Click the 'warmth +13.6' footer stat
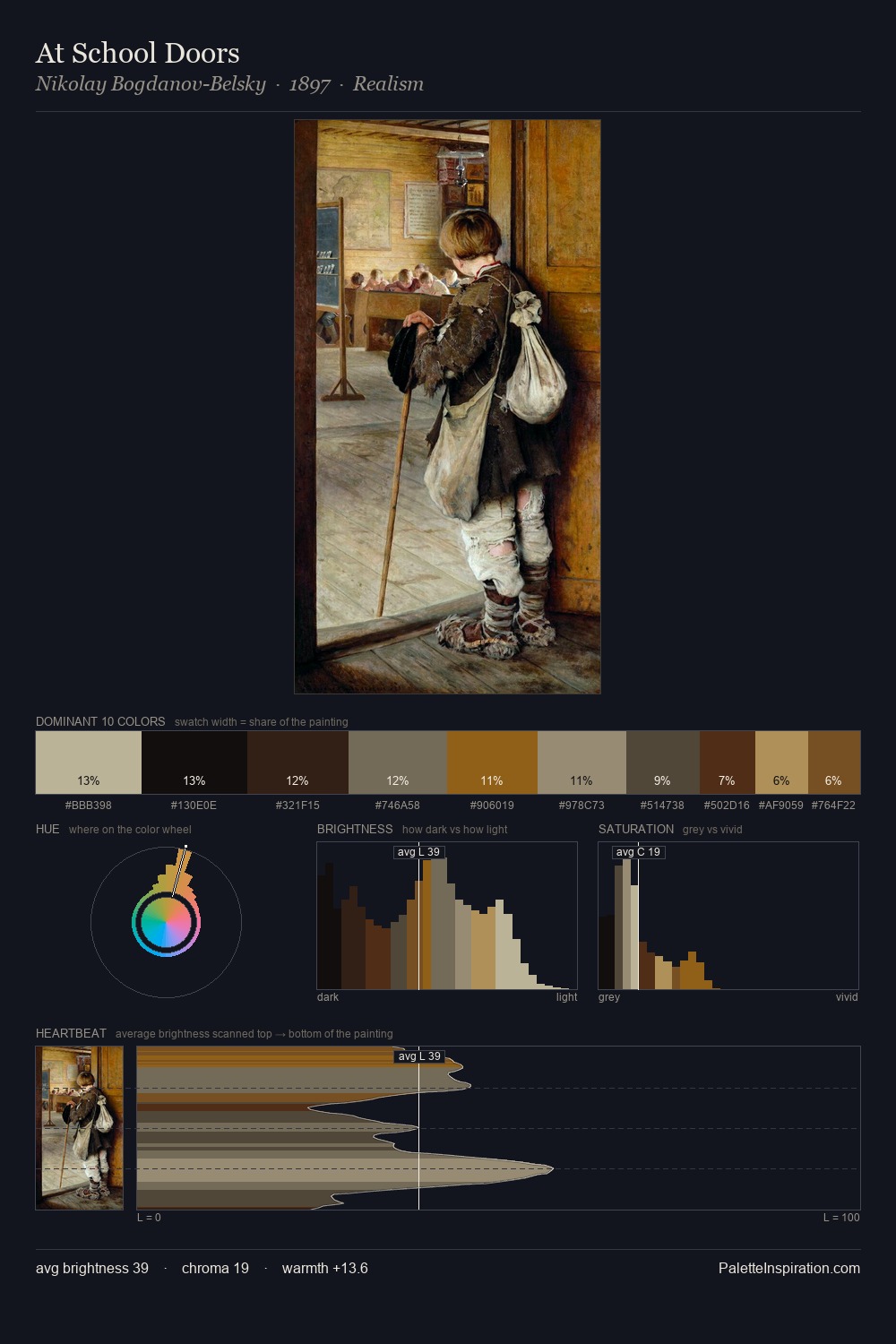The width and height of the screenshot is (896, 1344). click(x=325, y=1268)
